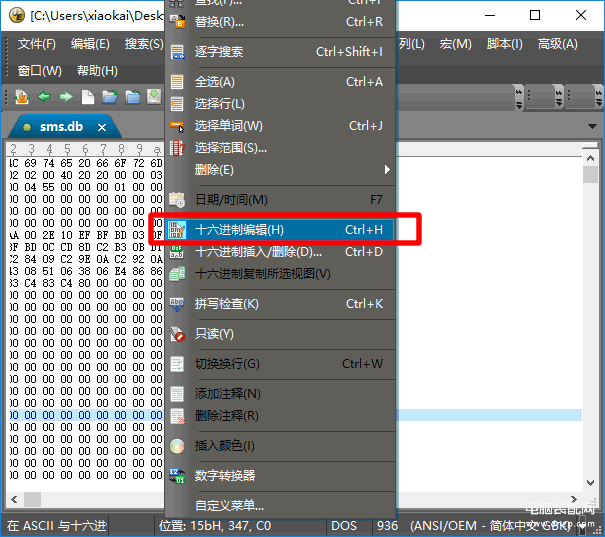
Task: Close the sms.db tab
Action: (x=102, y=127)
